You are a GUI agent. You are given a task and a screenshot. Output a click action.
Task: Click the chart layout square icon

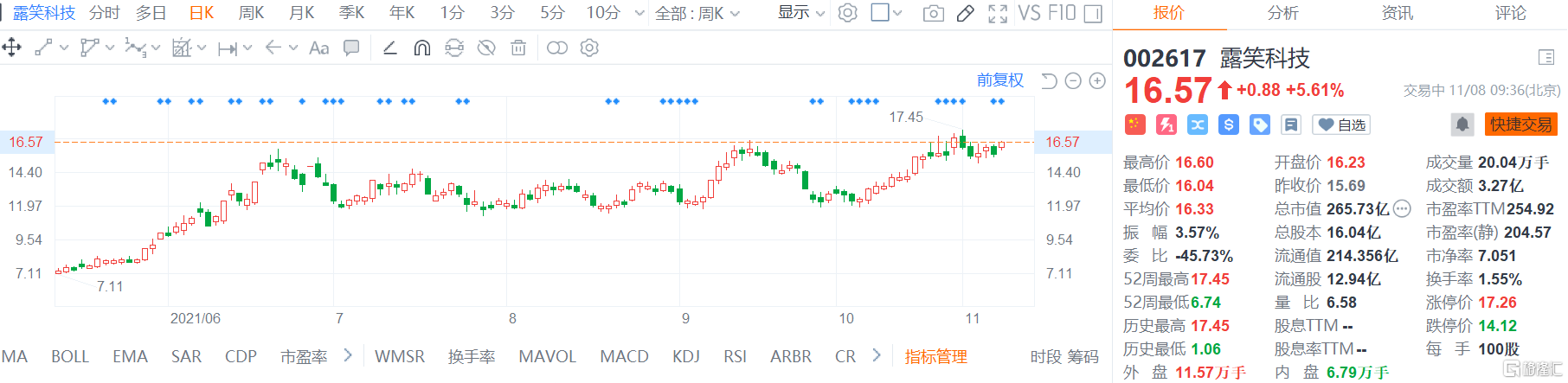coord(880,13)
